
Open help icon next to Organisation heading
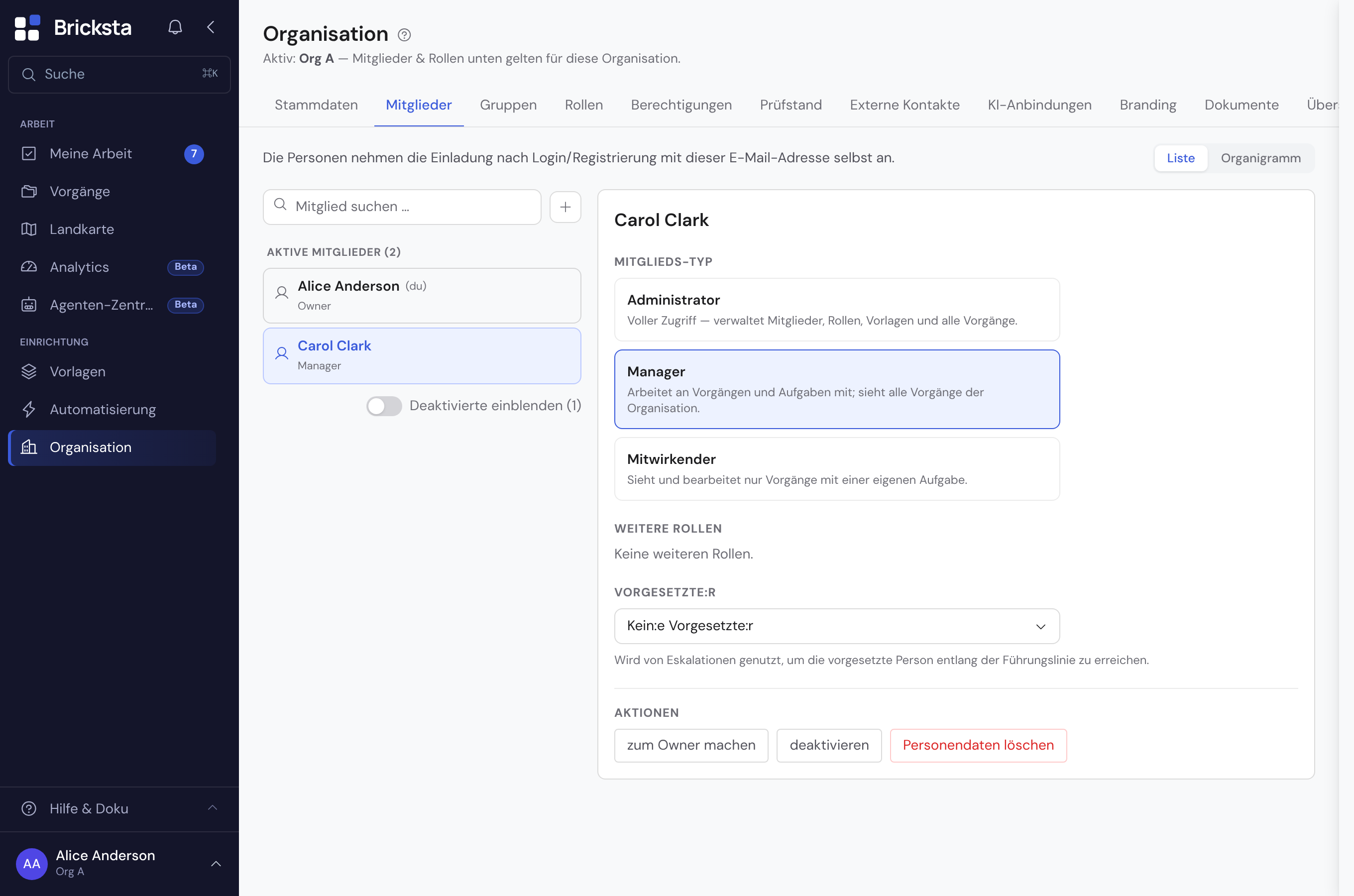point(404,35)
